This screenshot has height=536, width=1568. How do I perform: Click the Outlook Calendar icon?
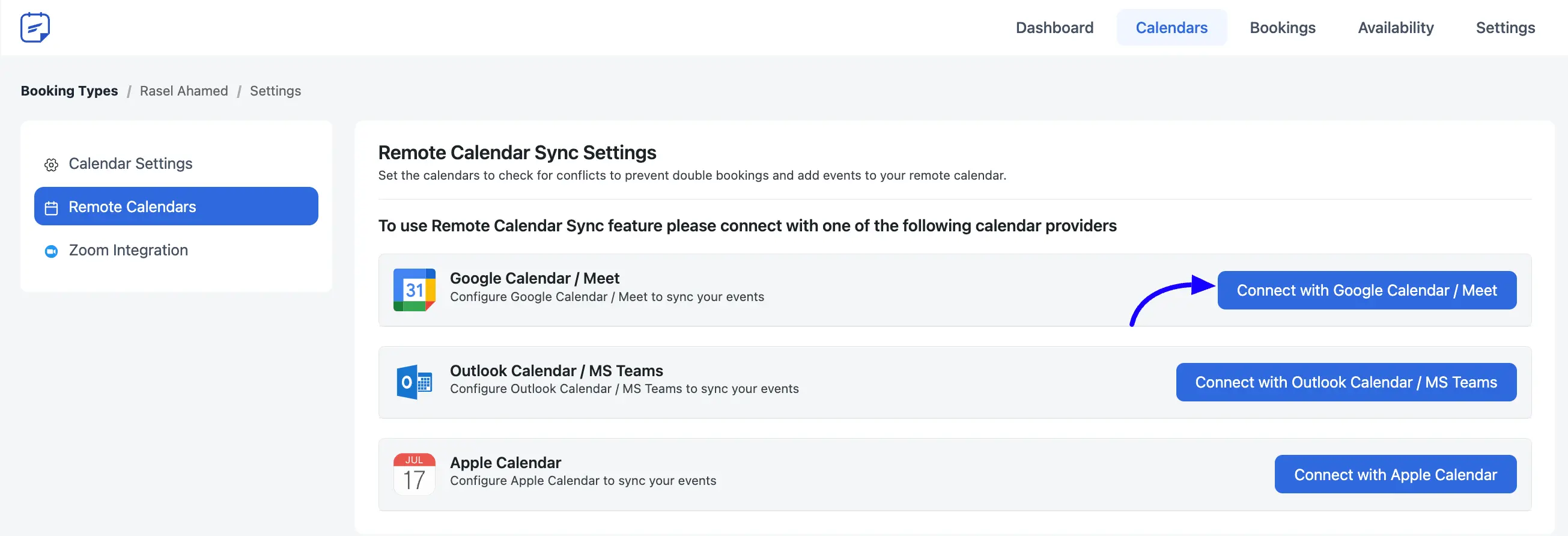414,382
